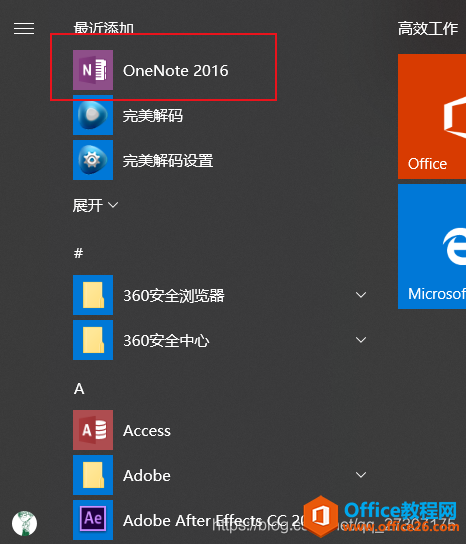Open 完美解码 player icon

point(93,115)
